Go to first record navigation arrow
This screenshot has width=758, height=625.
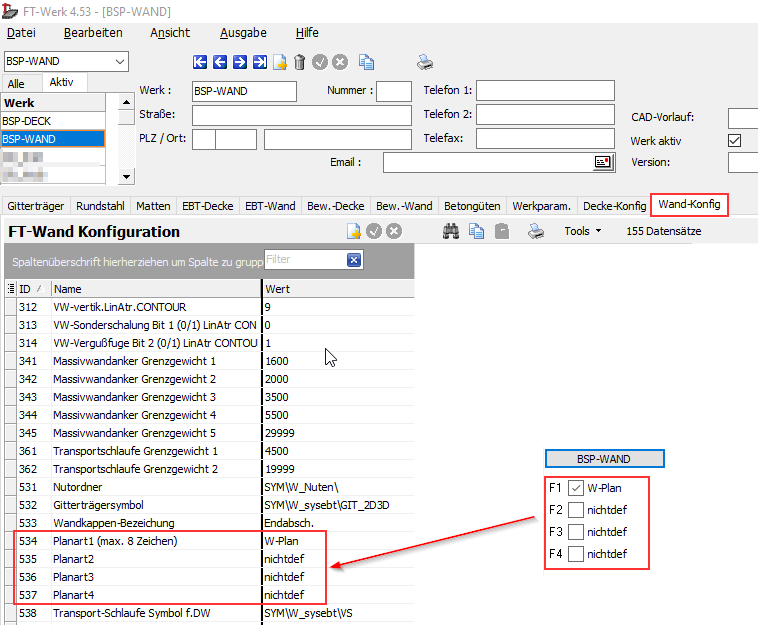pyautogui.click(x=200, y=62)
